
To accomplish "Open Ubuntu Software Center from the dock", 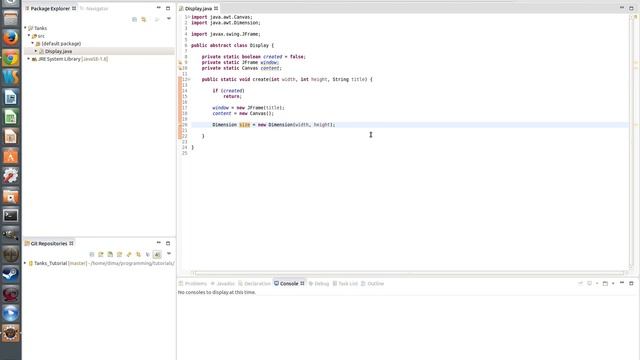I will point(11,156).
